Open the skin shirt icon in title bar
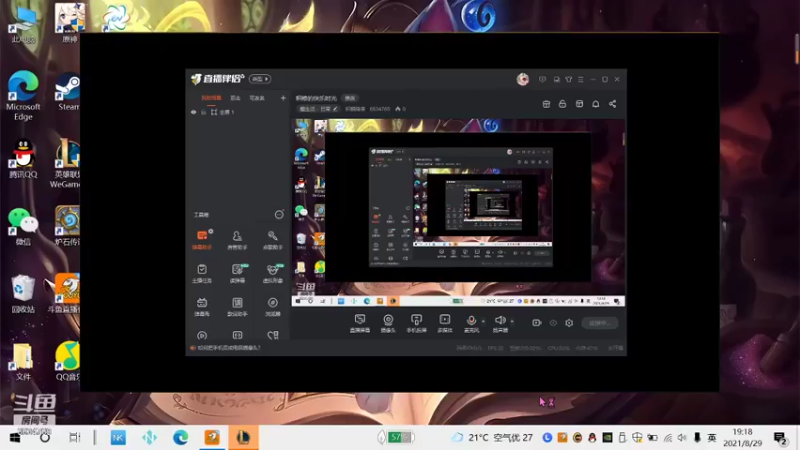800x450 pixels. pos(568,80)
